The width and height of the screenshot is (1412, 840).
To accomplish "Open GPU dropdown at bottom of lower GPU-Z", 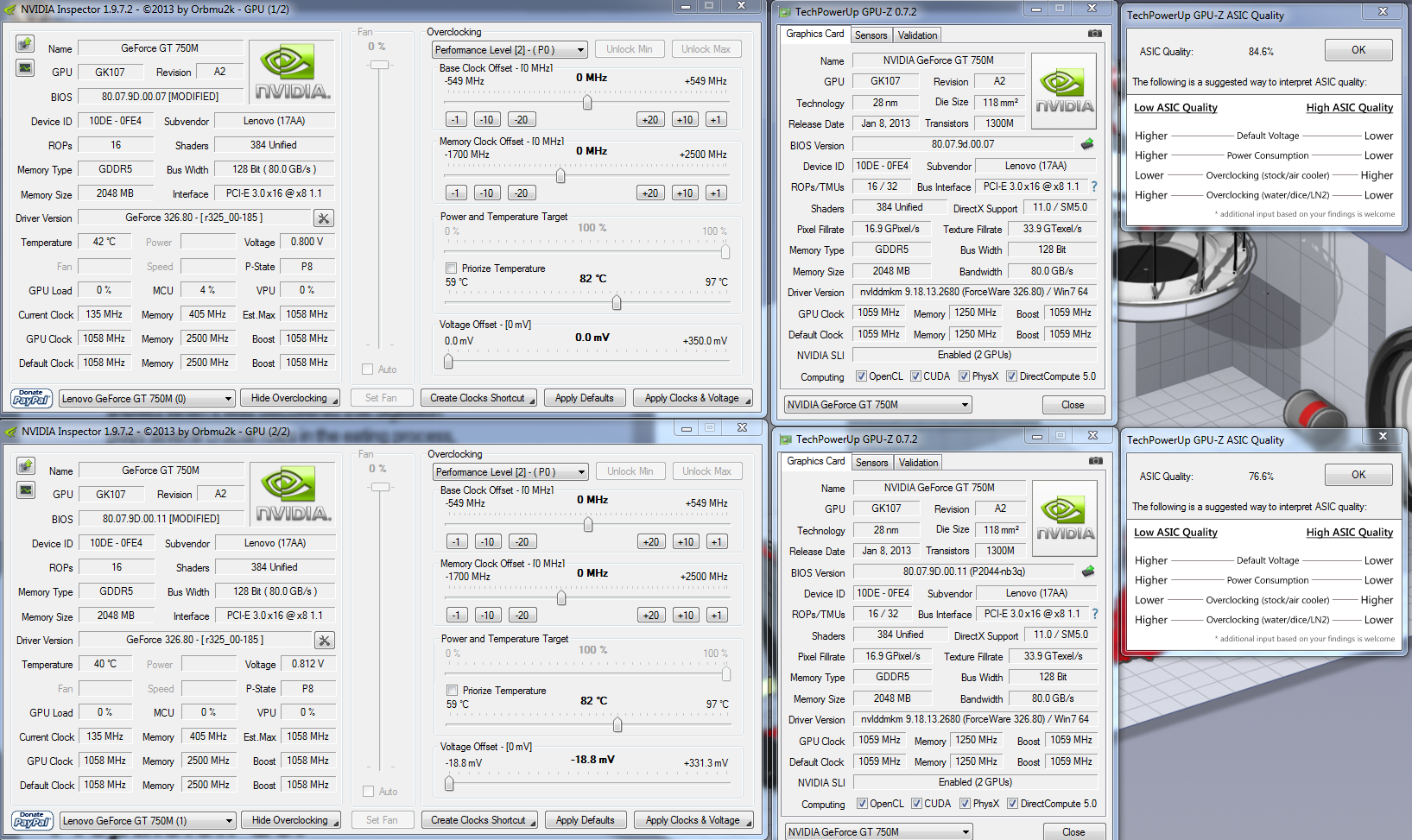I will 878,832.
